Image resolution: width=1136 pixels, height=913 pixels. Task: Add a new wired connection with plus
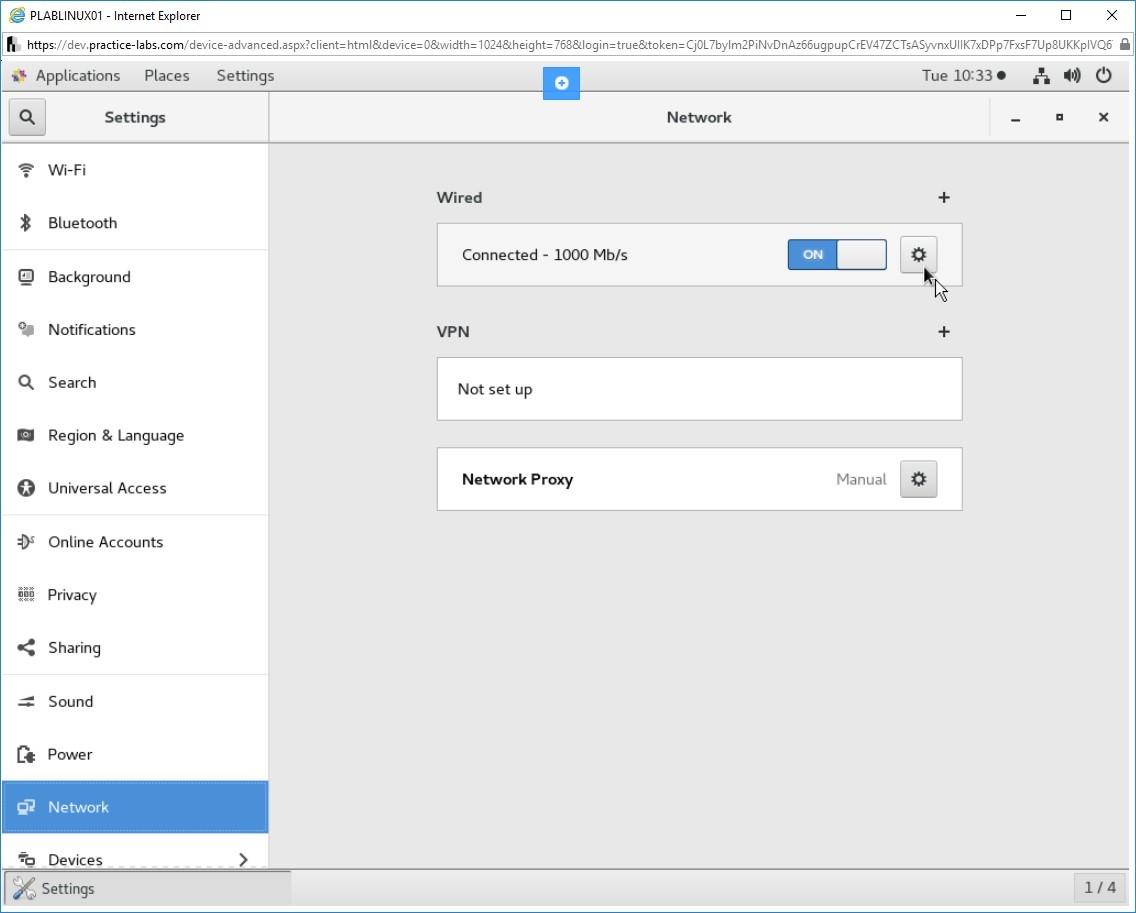(943, 198)
